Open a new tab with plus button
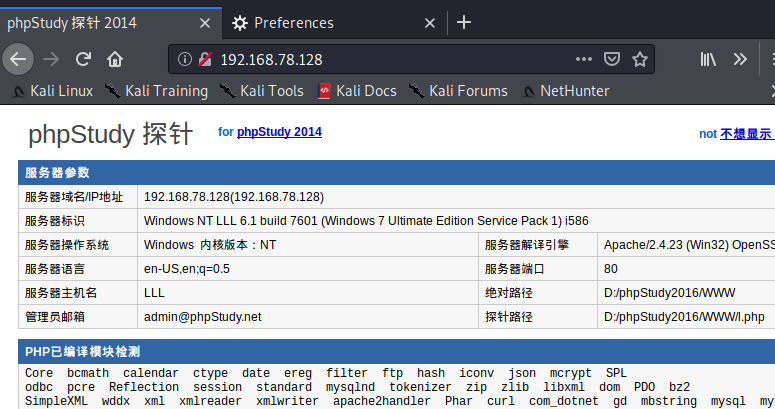The image size is (775, 409). (464, 22)
